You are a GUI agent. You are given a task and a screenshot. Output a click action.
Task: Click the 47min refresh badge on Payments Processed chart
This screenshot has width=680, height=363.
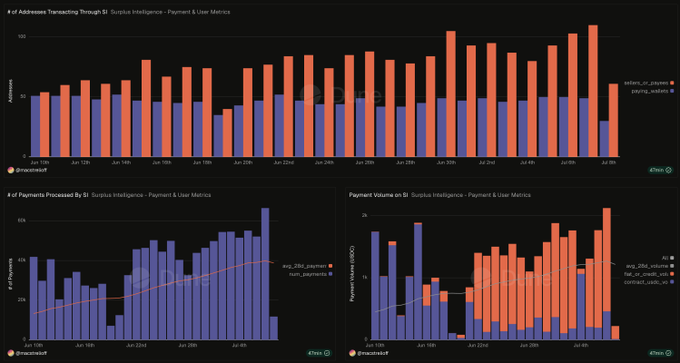coord(318,353)
